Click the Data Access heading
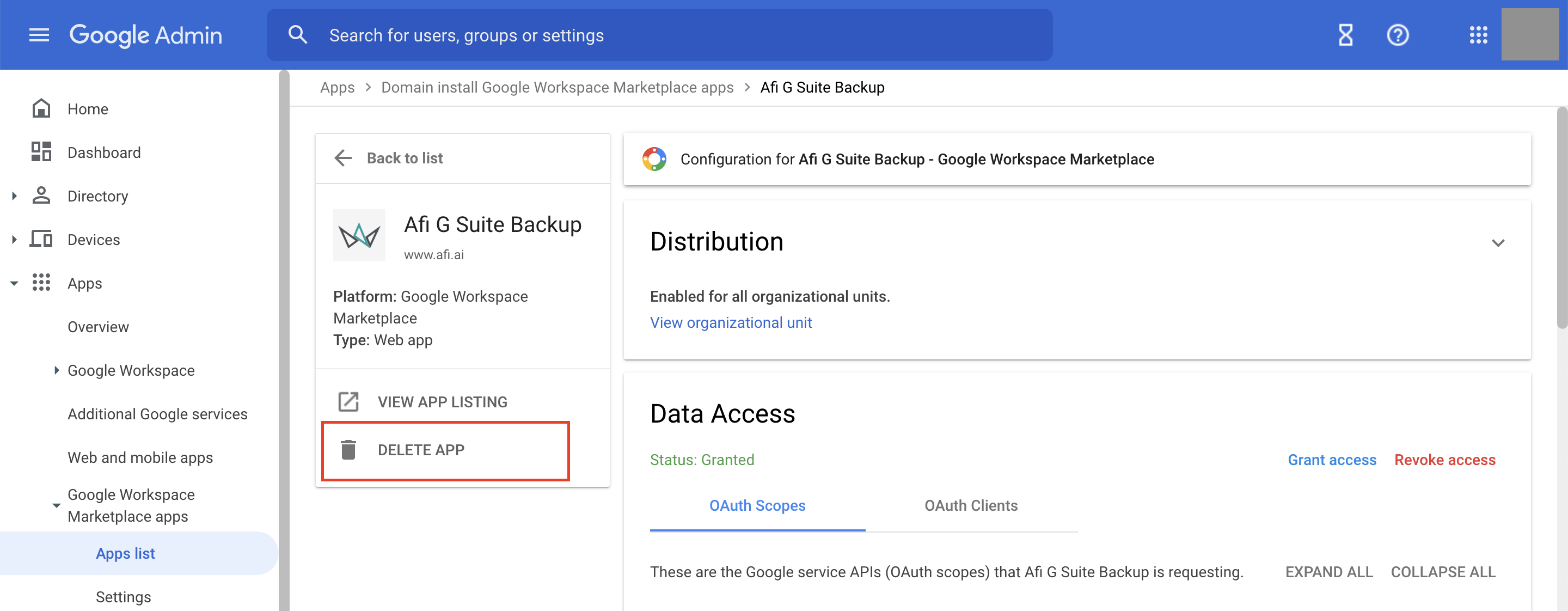 722,414
